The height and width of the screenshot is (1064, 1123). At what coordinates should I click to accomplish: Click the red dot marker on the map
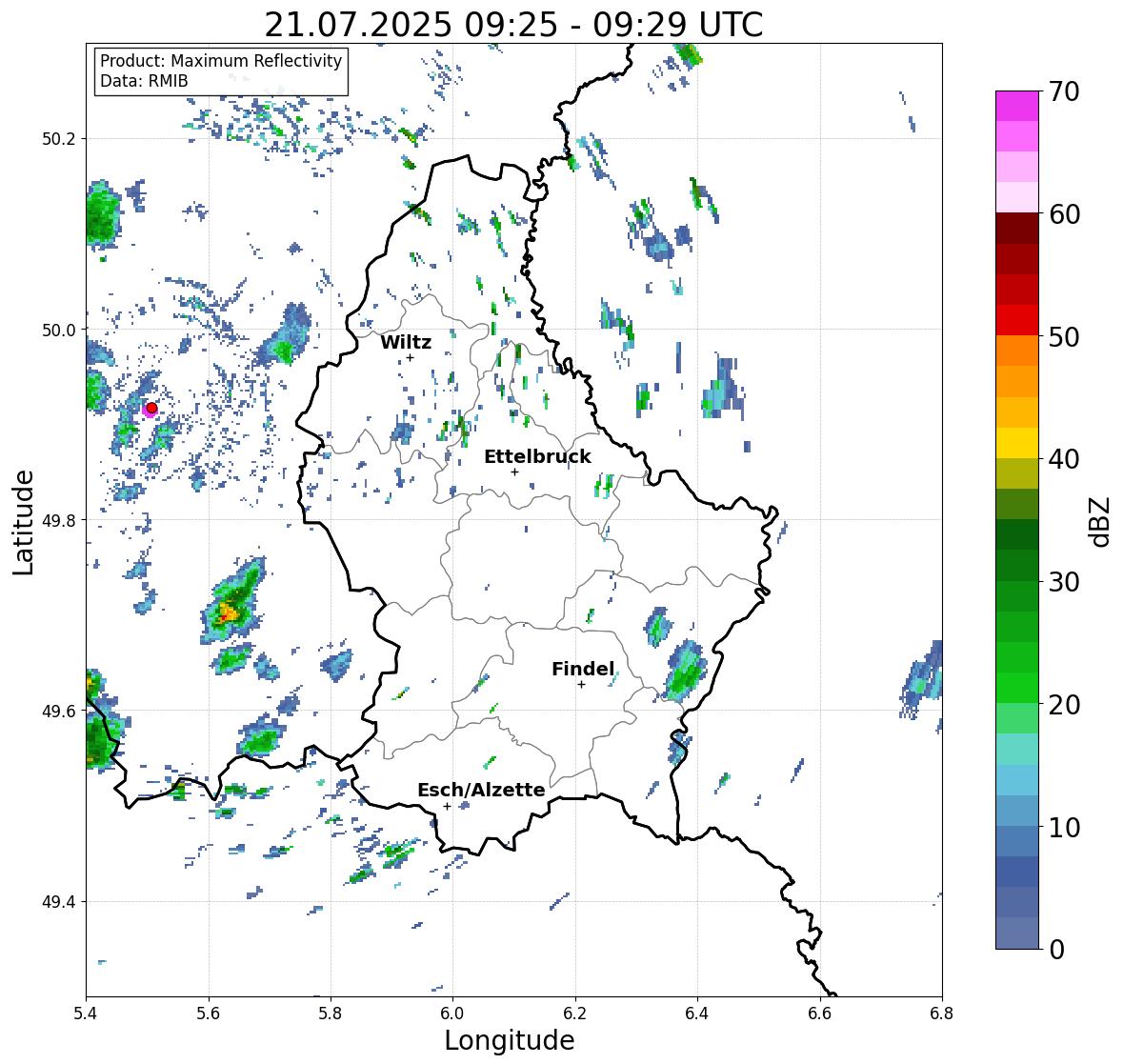[151, 408]
